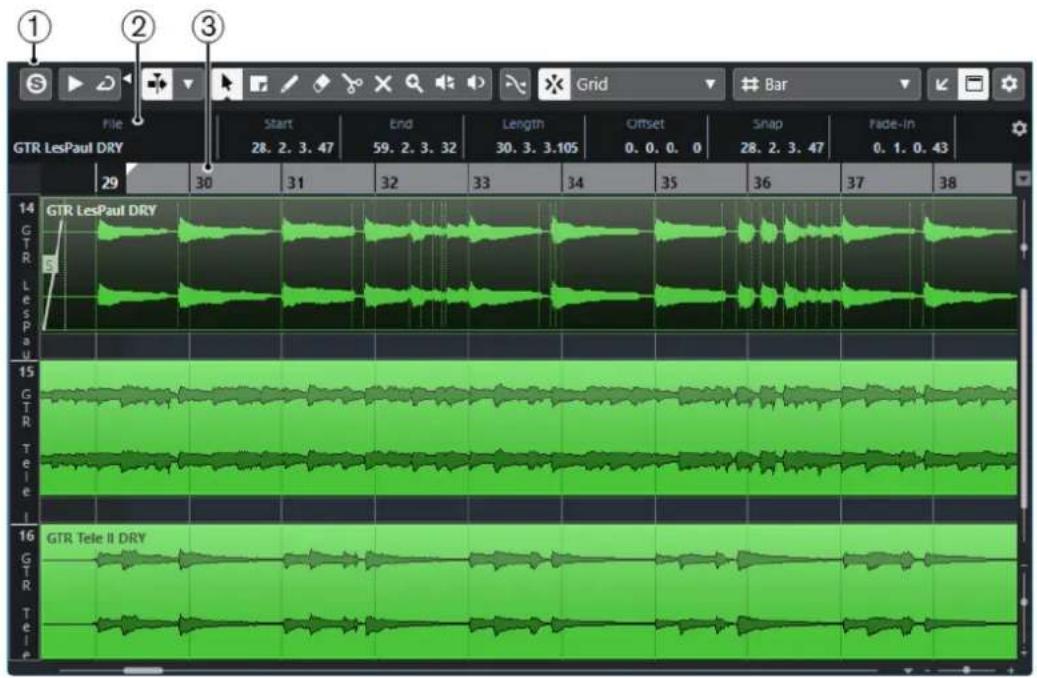Click the horizontal zoom slider handle
This screenshot has width=1037, height=678.
coord(966,670)
